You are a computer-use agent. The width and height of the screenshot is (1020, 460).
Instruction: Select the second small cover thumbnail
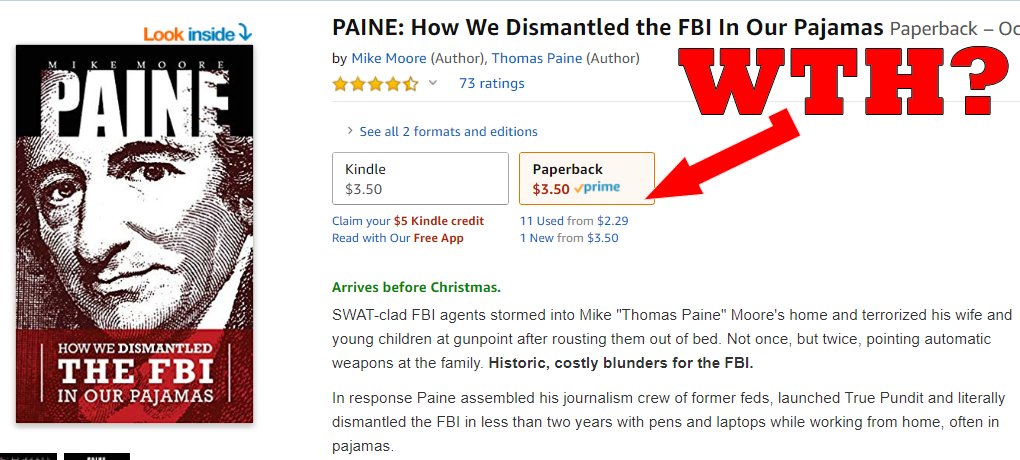pyautogui.click(x=97, y=456)
